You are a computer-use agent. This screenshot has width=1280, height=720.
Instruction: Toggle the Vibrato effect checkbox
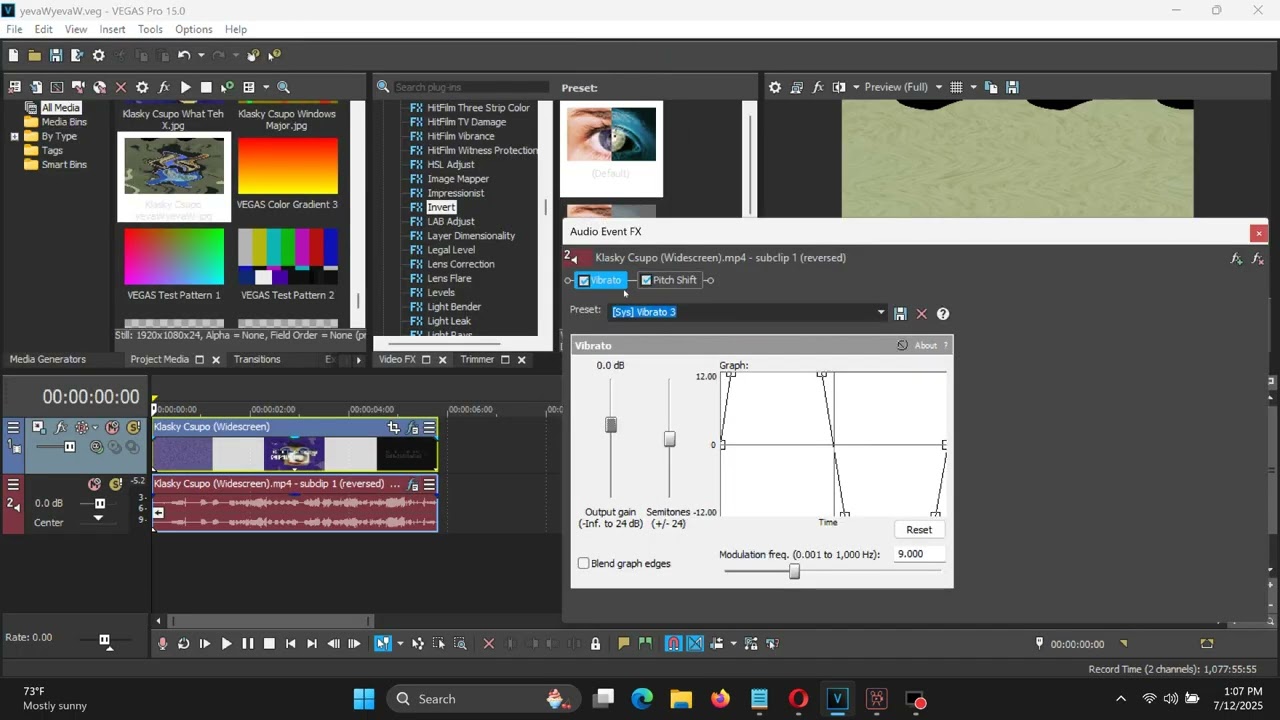pyautogui.click(x=584, y=281)
